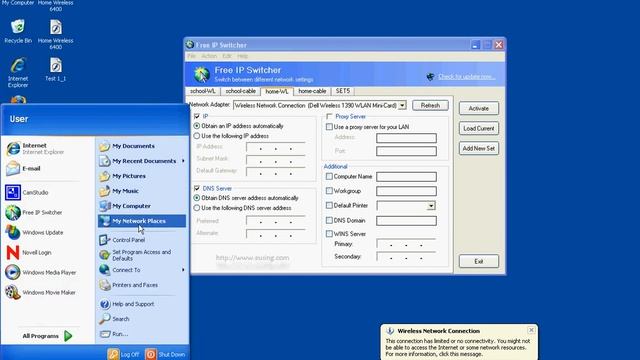
Task: Check Use a proxy server for your LAN
Action: pyautogui.click(x=329, y=127)
